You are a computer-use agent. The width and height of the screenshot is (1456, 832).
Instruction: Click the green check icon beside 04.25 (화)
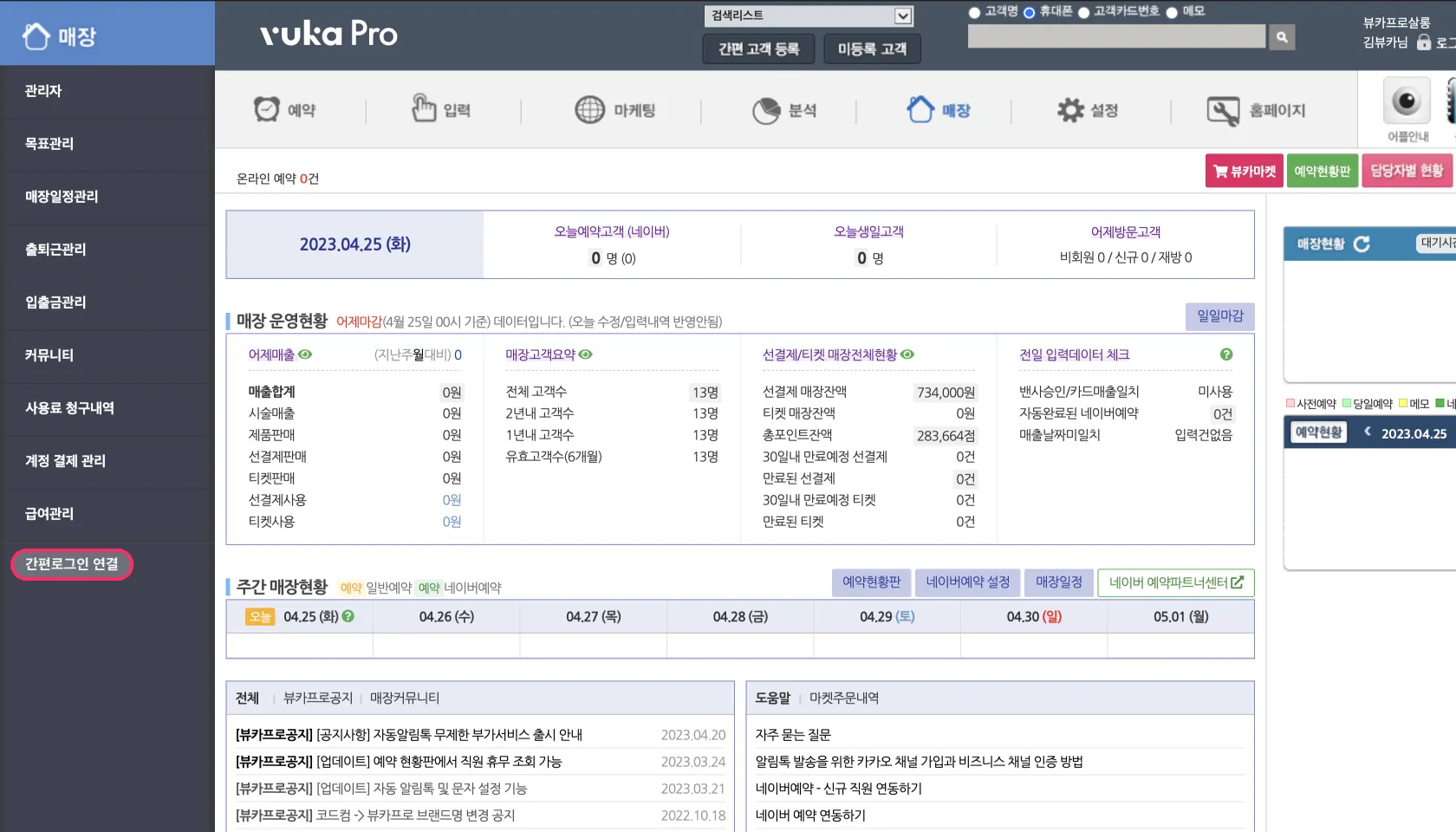(x=348, y=616)
